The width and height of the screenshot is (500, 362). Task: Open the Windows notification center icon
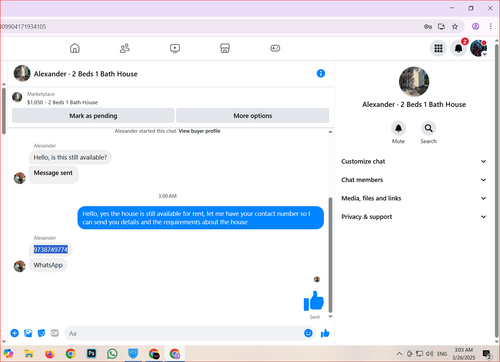pos(487,354)
